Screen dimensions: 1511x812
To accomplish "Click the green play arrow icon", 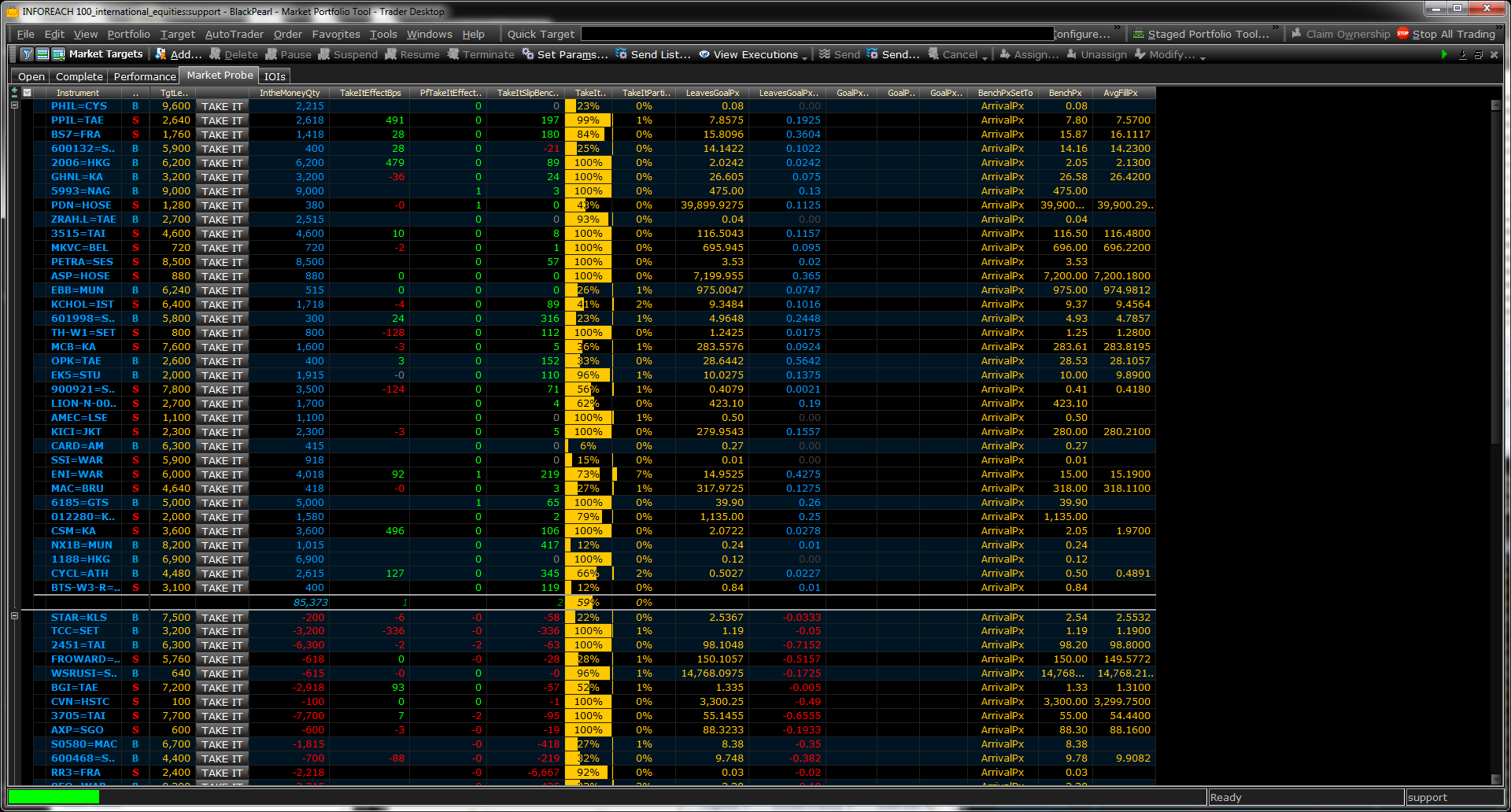I will pyautogui.click(x=1443, y=54).
